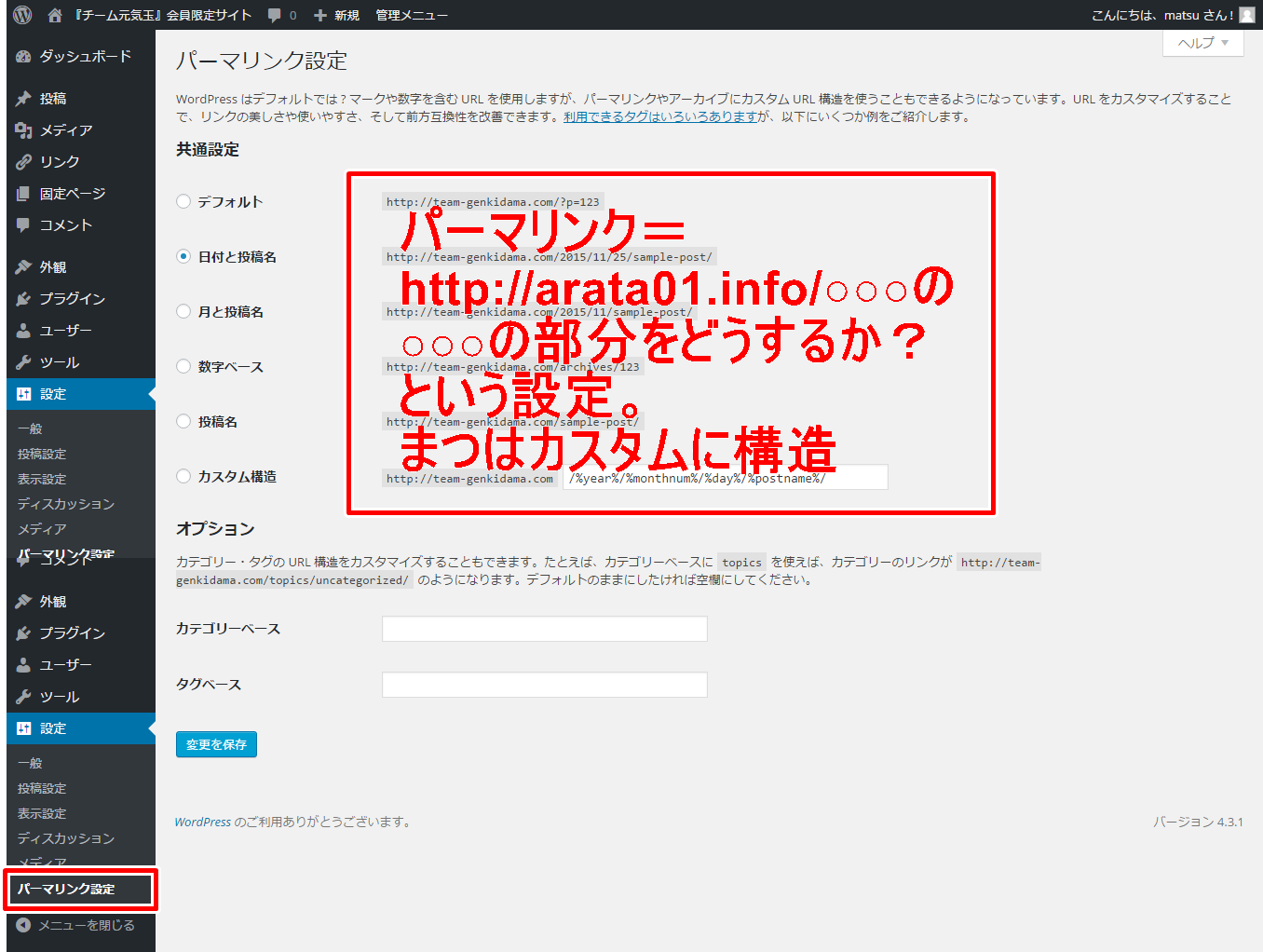This screenshot has height=952, width=1263.
Task: Select the カスタム構造 radio button
Action: click(x=183, y=476)
